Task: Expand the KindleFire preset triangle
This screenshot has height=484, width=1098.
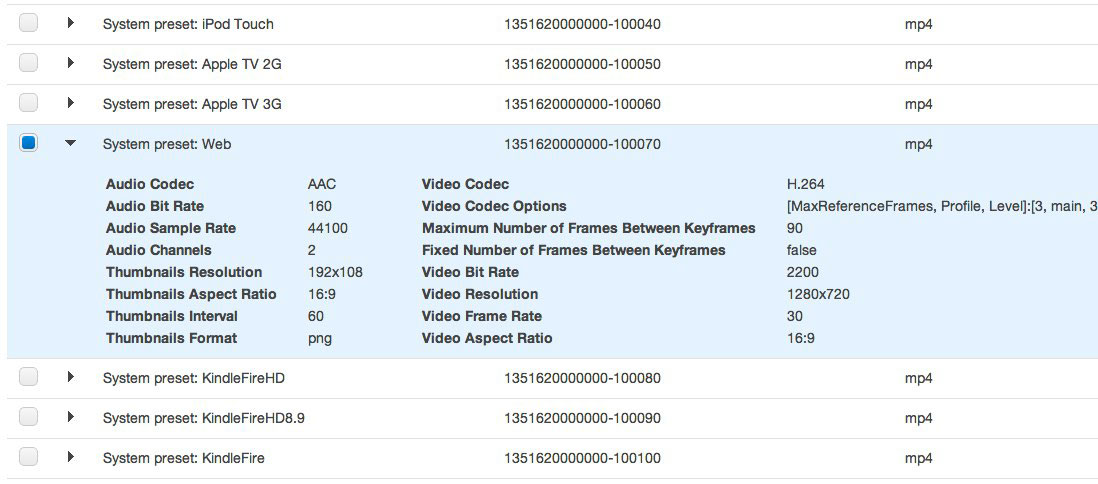Action: click(70, 457)
